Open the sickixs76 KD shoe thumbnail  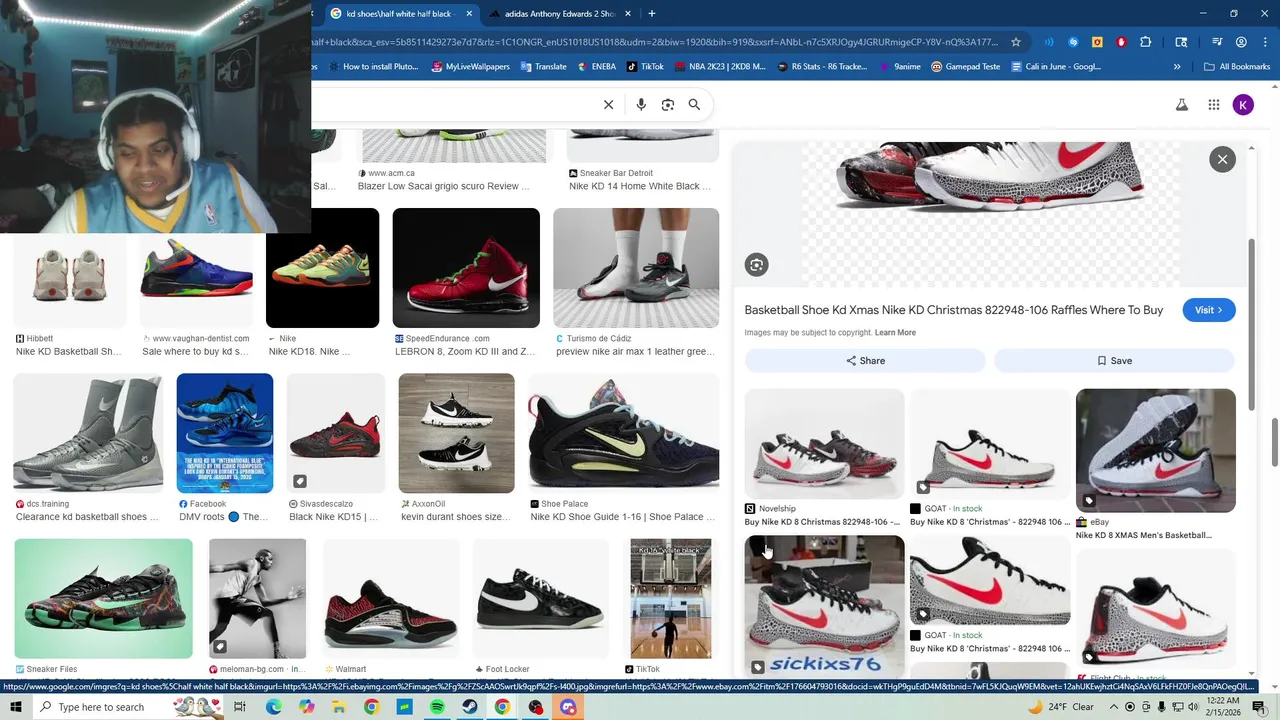(824, 606)
